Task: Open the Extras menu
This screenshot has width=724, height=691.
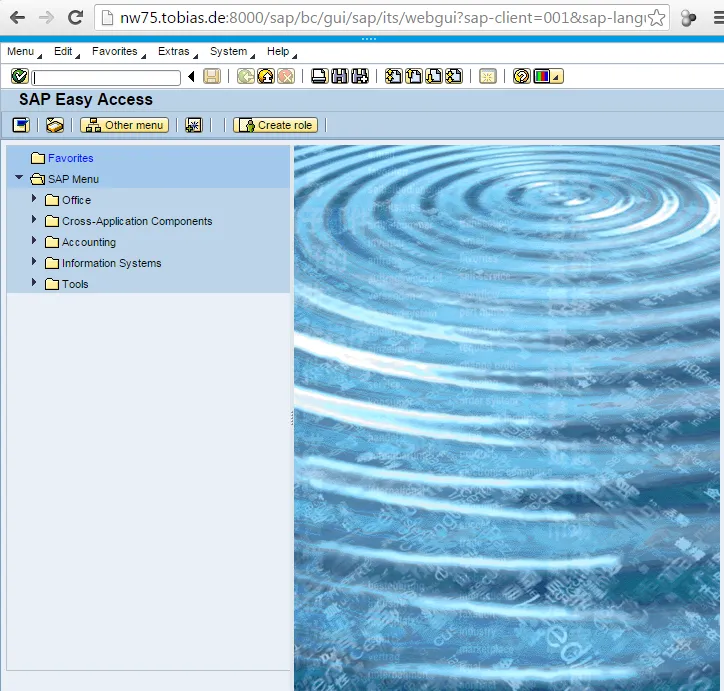Action: point(173,52)
